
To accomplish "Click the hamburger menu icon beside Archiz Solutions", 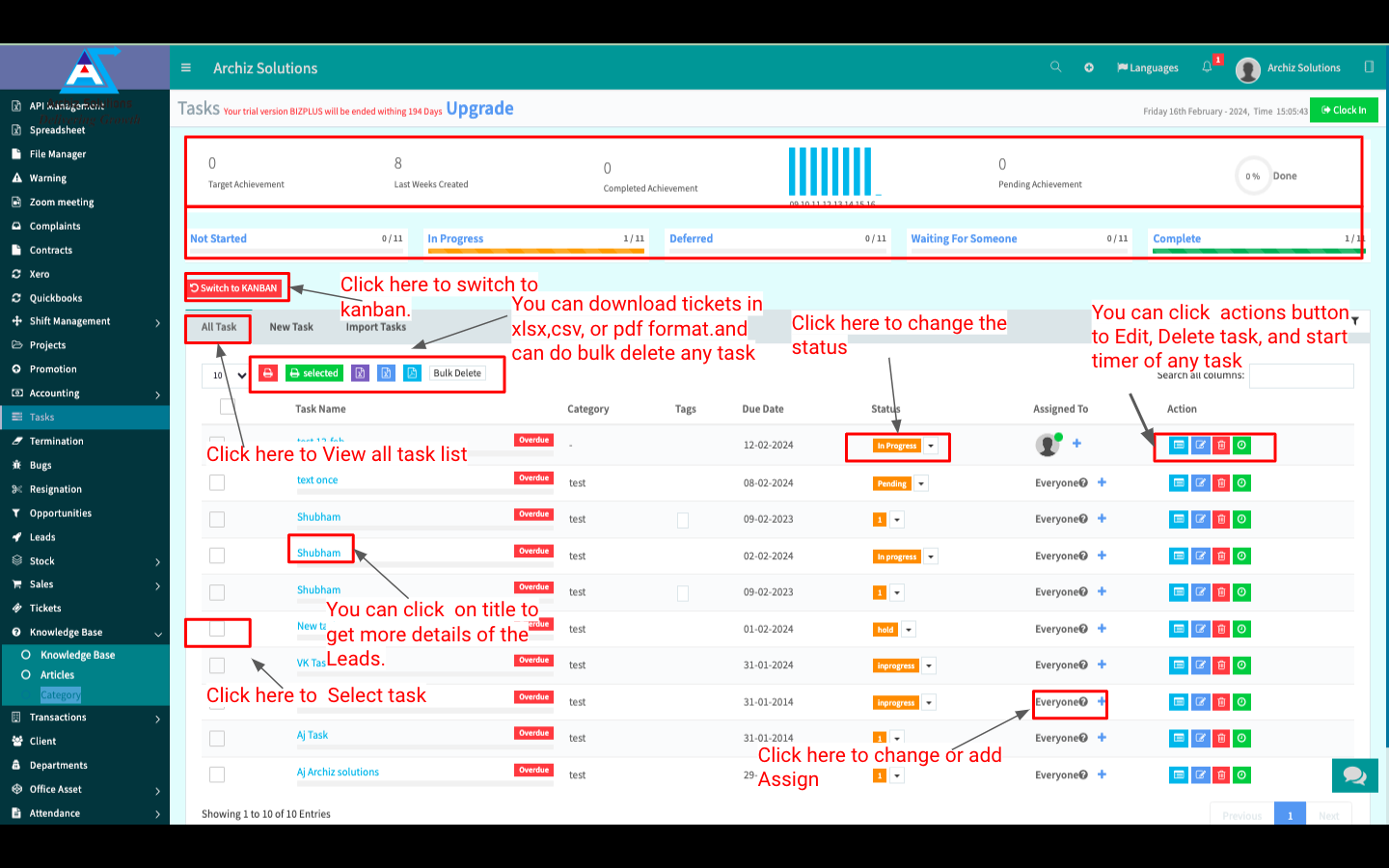I will coord(186,68).
